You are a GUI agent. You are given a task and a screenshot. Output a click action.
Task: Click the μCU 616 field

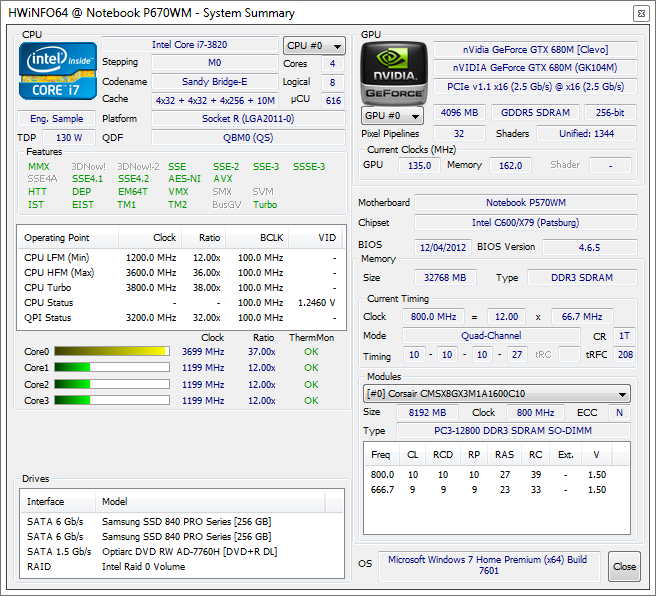(x=333, y=100)
